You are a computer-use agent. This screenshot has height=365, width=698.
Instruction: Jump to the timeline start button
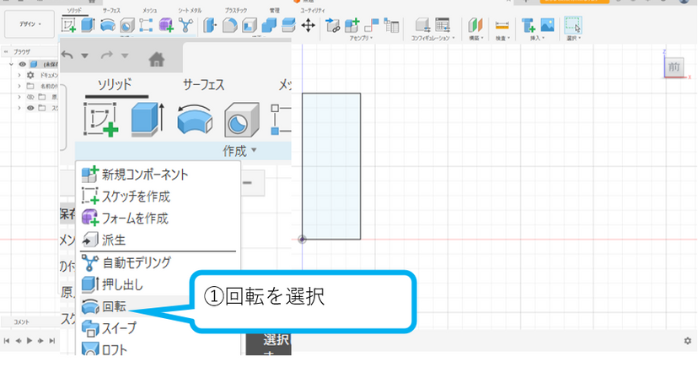(x=7, y=341)
